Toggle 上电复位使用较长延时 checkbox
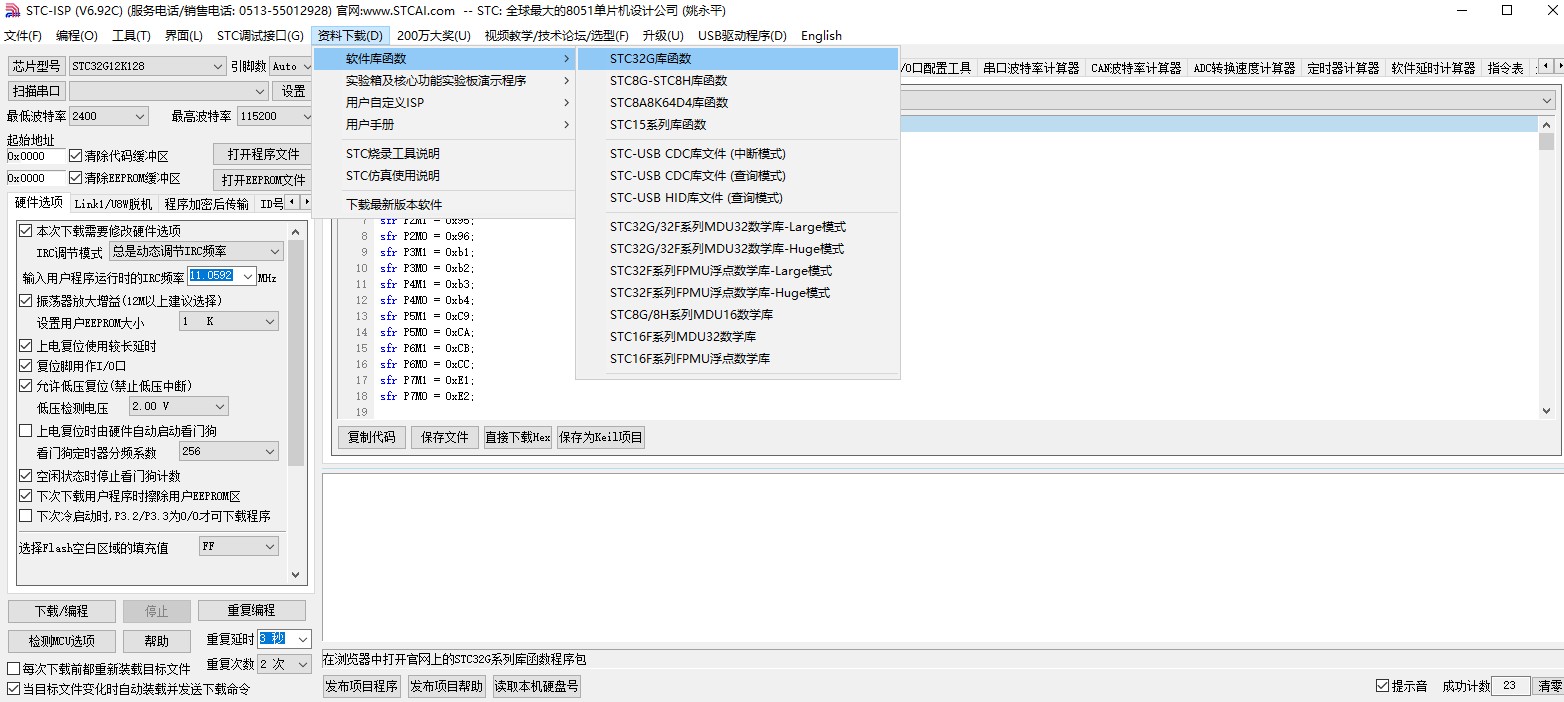Screen dimensions: 1564x702 [x=26, y=346]
